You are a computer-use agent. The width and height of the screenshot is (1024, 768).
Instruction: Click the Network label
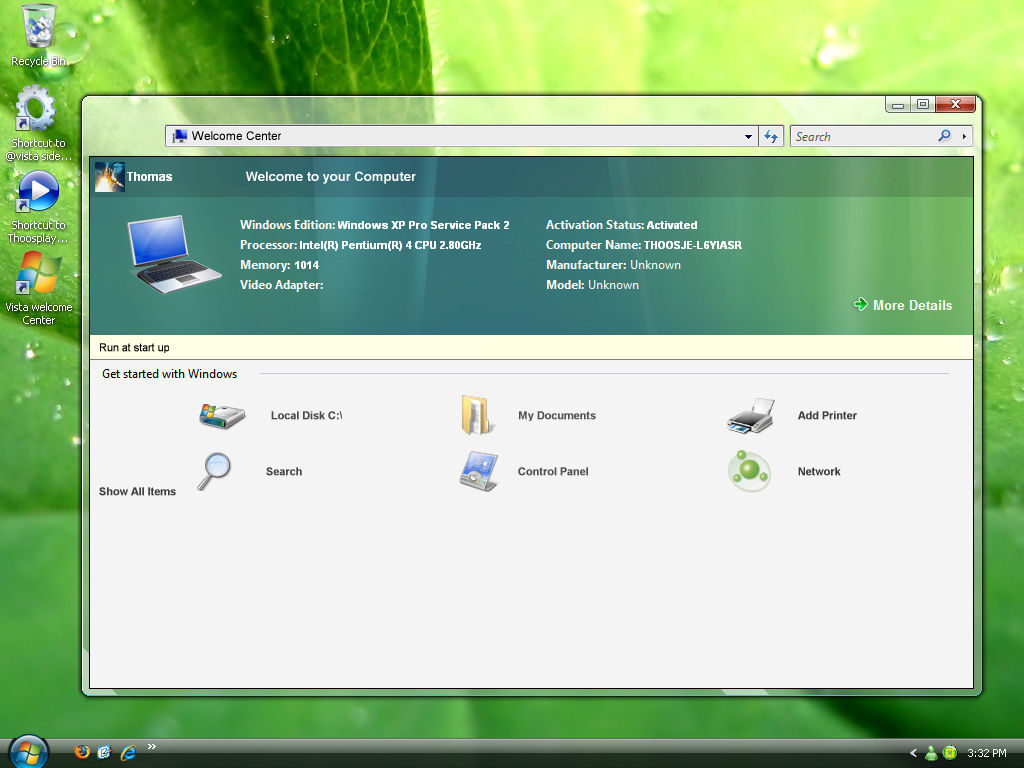tap(819, 472)
